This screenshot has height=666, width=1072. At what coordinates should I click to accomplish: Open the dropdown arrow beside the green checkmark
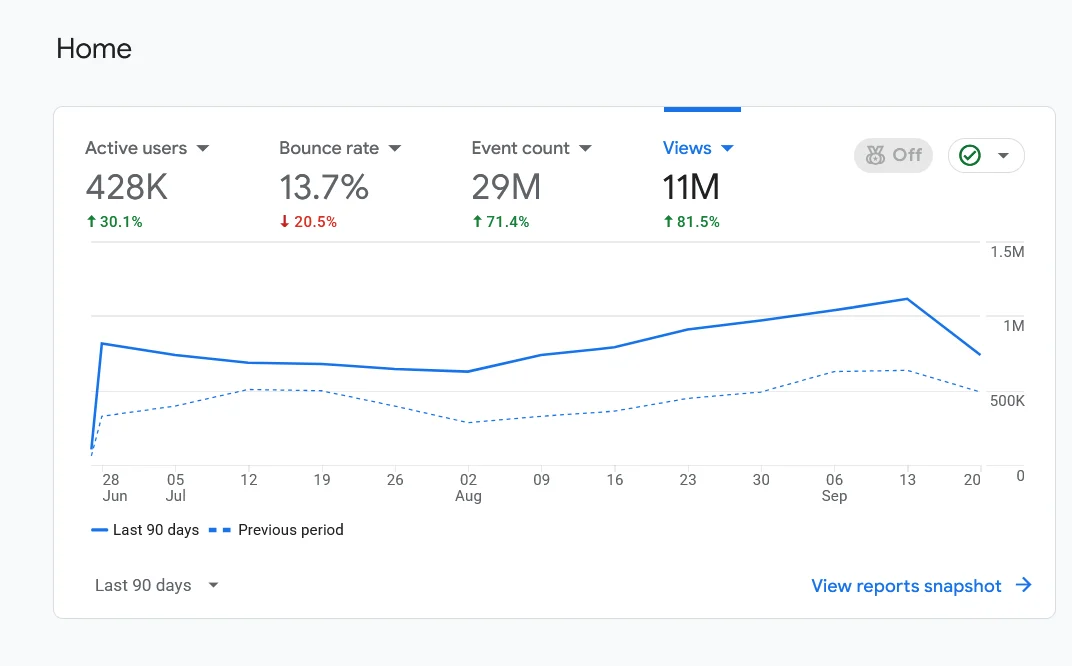tap(1003, 155)
